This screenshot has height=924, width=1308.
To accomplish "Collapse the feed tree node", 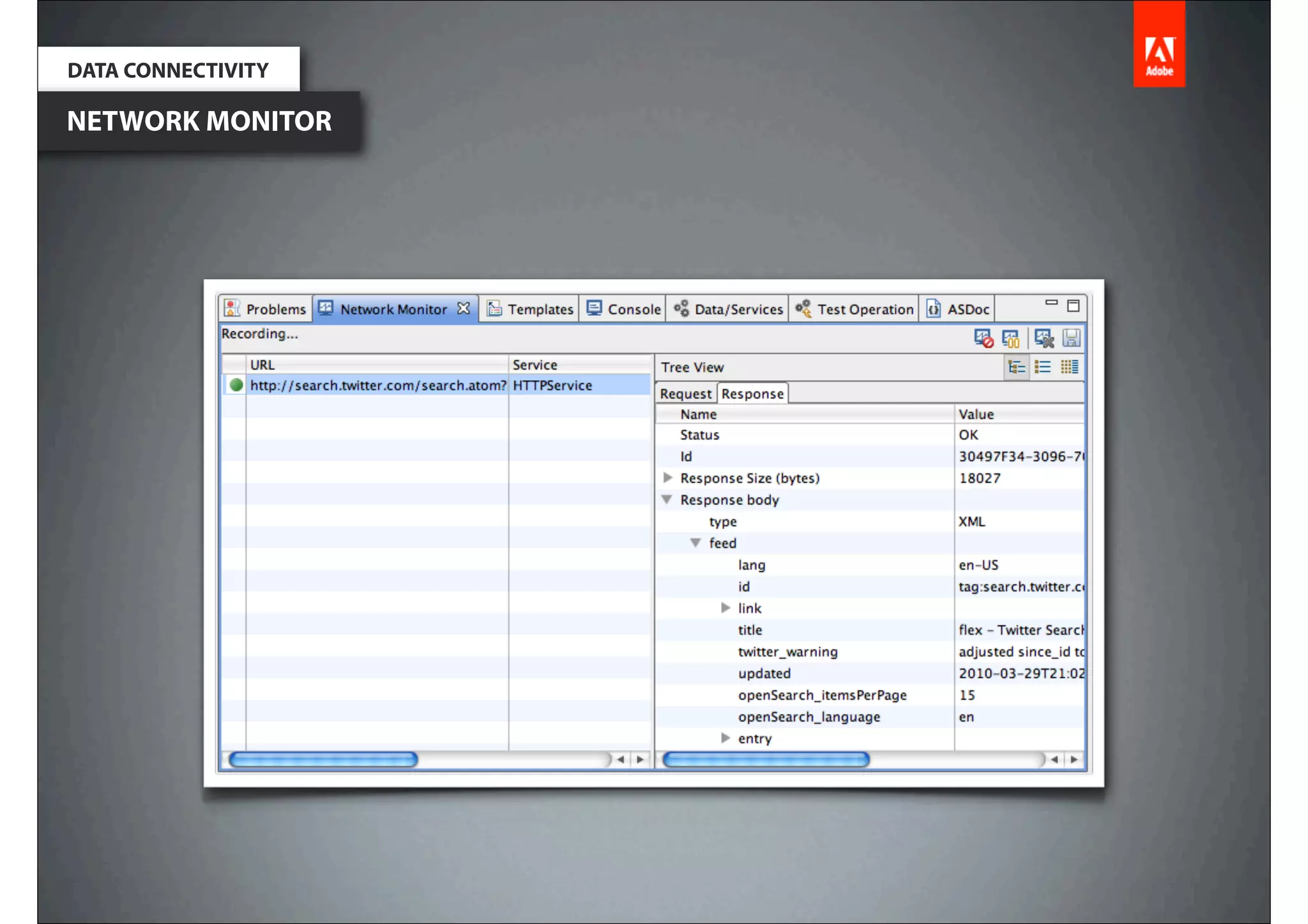I will tap(696, 543).
